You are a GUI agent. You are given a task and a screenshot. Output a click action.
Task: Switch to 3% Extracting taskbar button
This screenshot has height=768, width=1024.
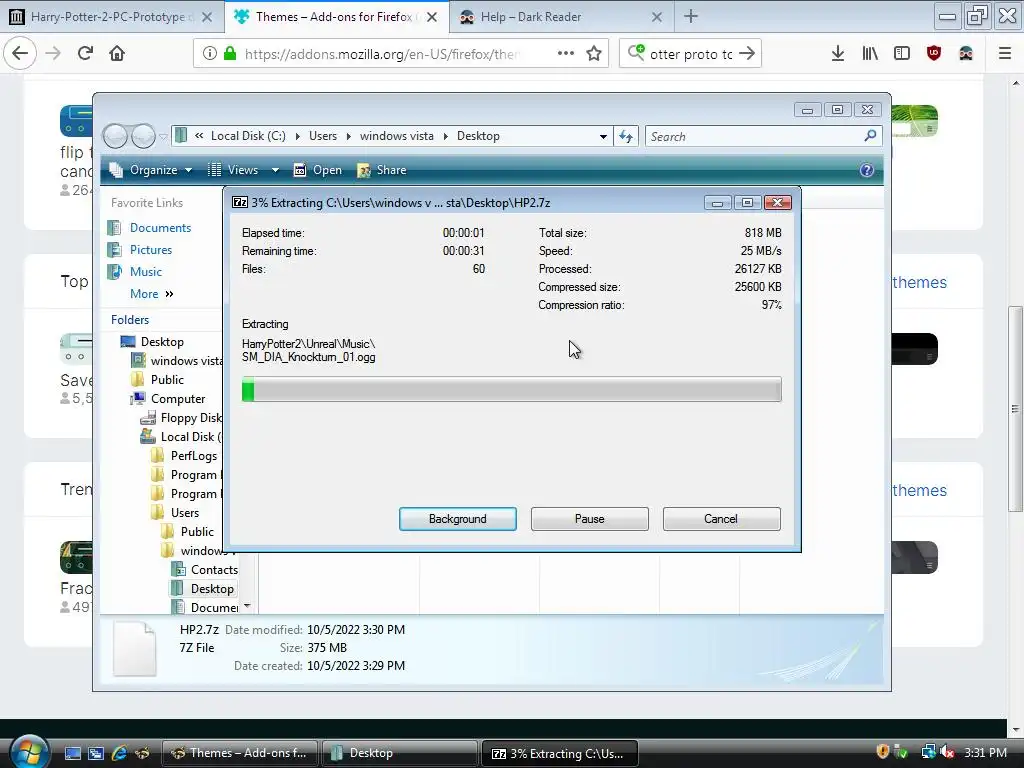559,753
